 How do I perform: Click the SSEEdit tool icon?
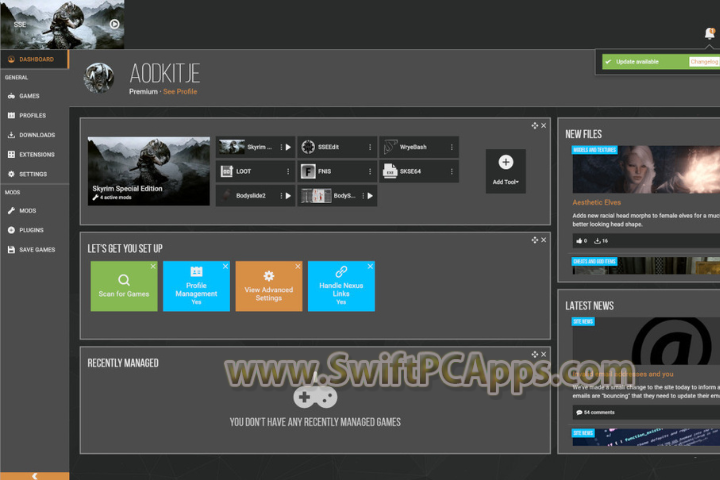308,147
